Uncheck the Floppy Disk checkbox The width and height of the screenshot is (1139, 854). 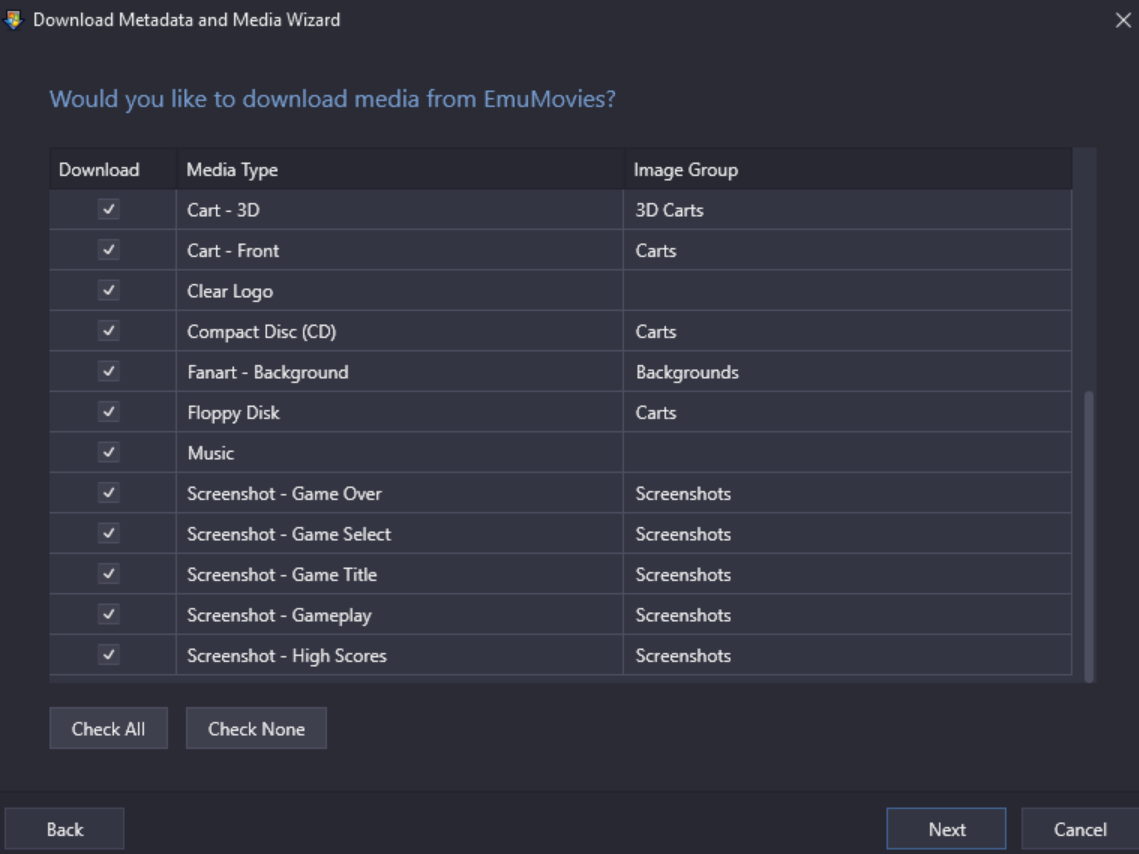(109, 412)
